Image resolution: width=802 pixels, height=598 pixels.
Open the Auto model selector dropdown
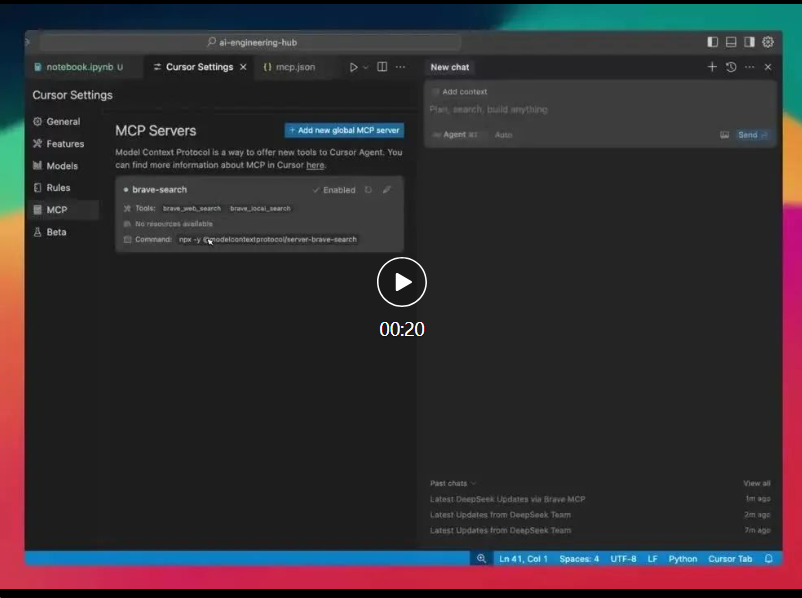pos(504,135)
